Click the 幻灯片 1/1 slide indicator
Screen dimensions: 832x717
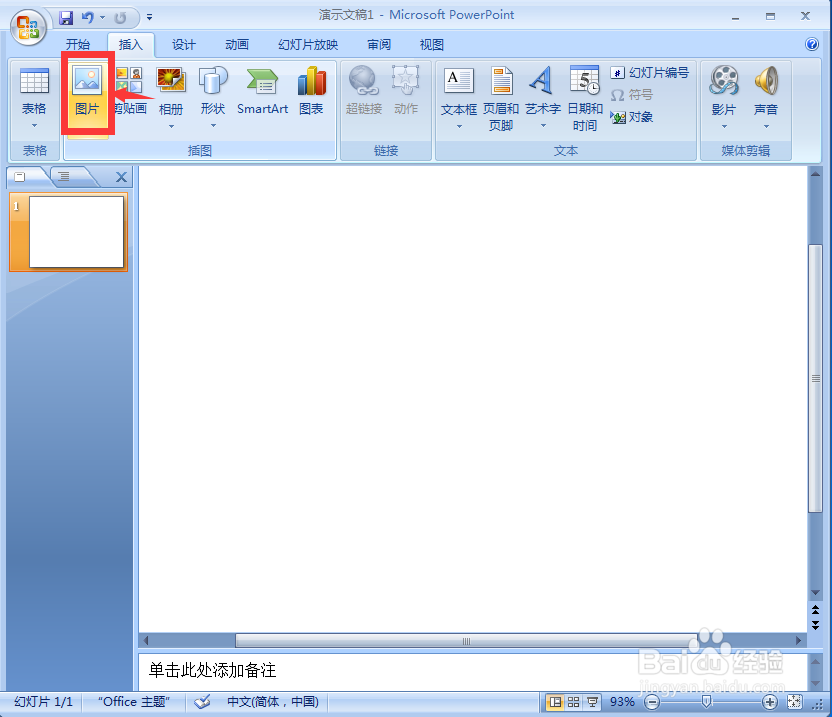[x=43, y=702]
